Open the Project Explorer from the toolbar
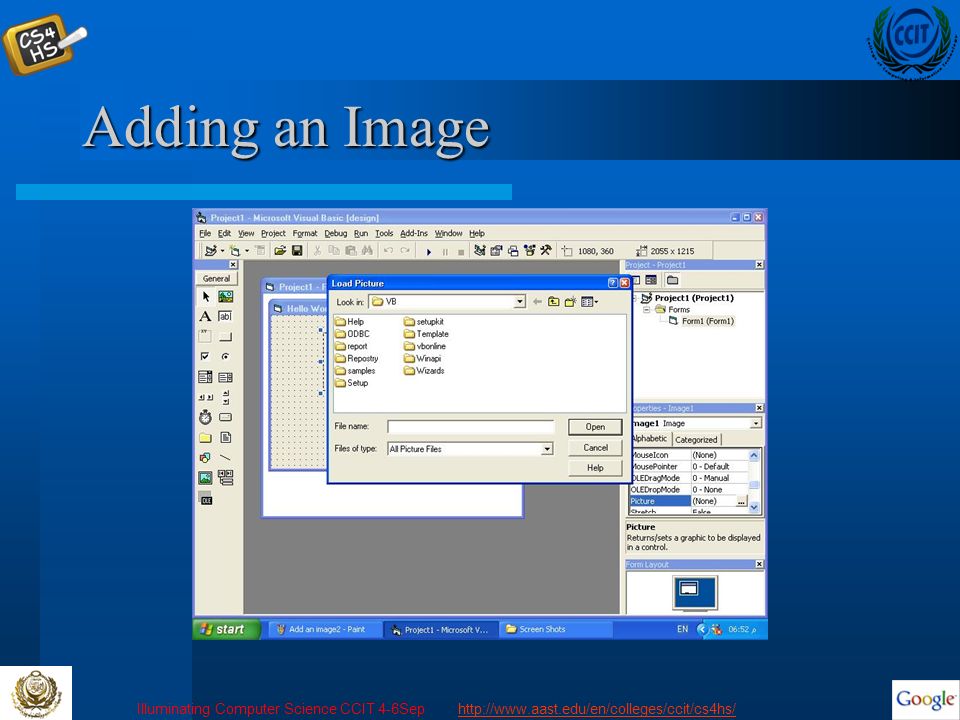 click(480, 250)
